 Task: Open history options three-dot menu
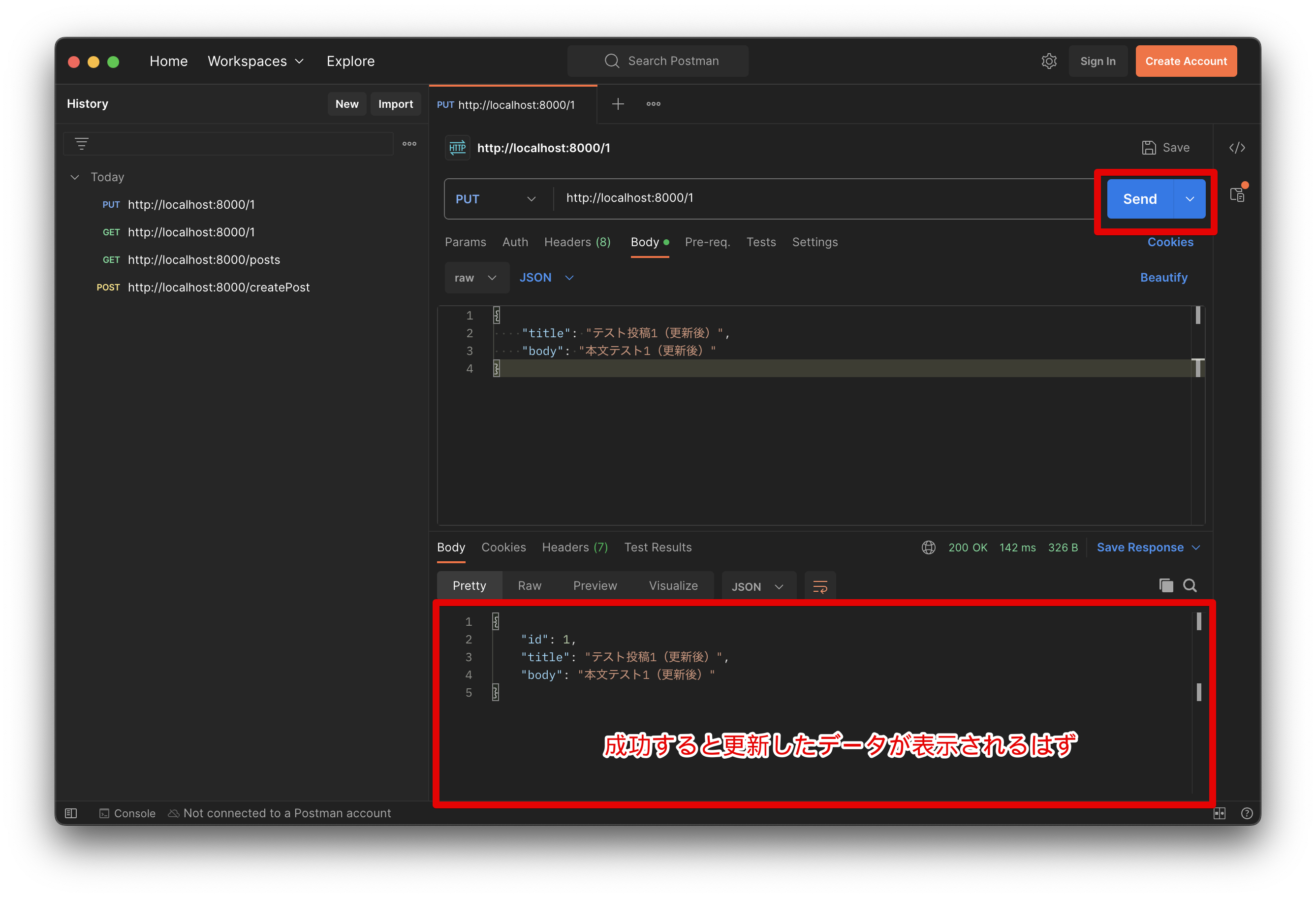(409, 144)
